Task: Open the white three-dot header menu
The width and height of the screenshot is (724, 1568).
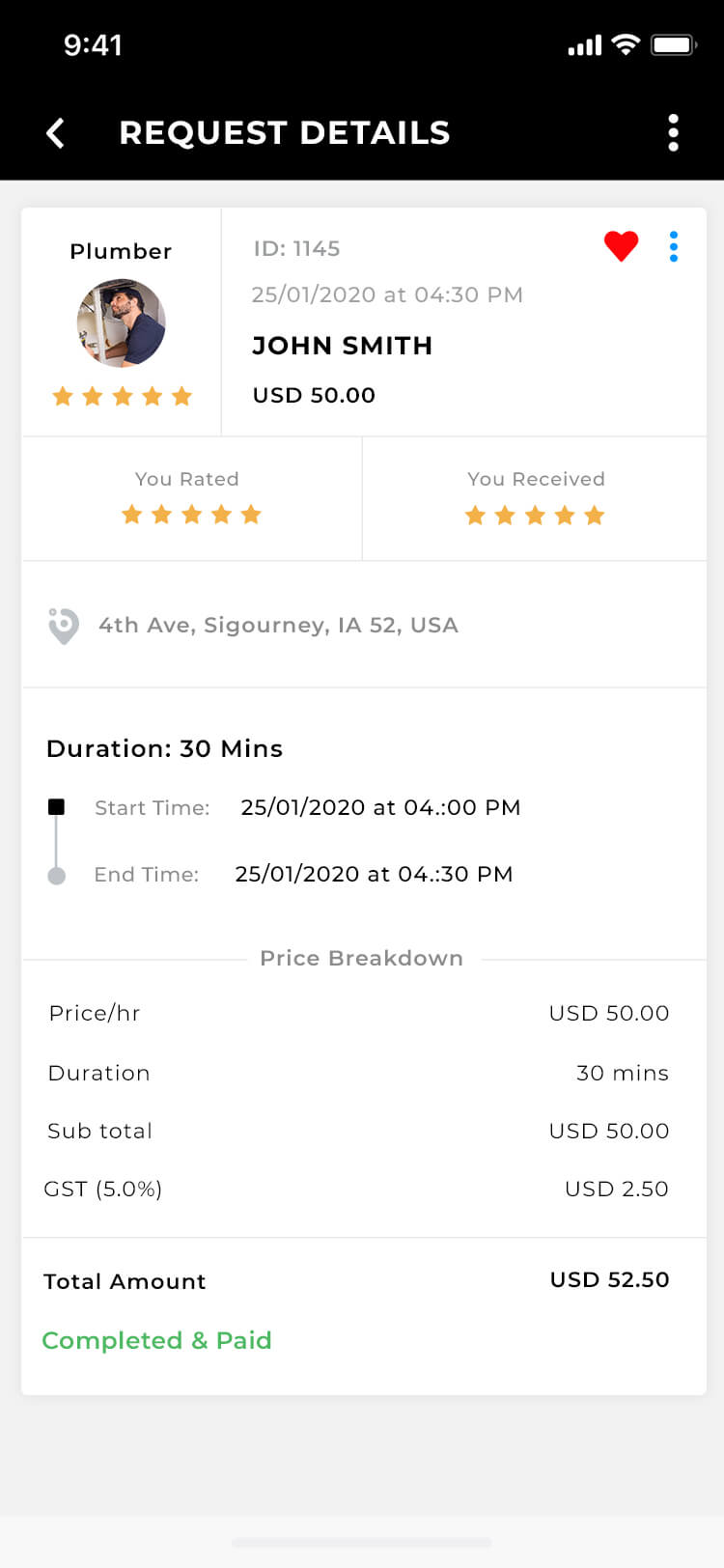Action: (673, 133)
